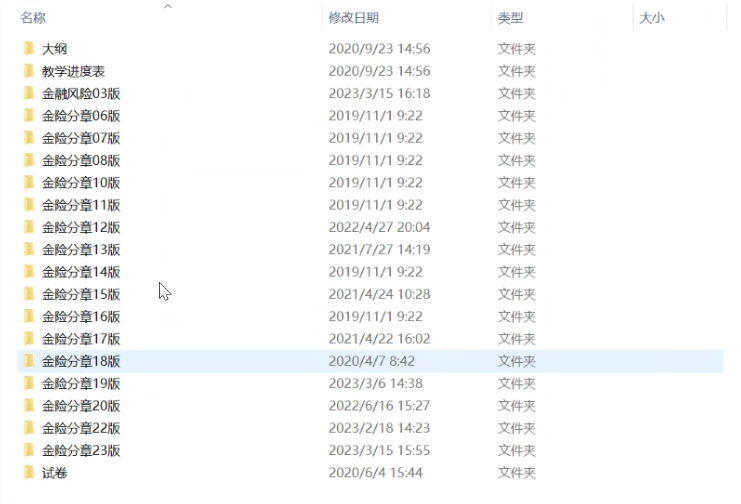Select the 金险分章06版 folder icon
Image resolution: width=741 pixels, height=504 pixels.
(x=29, y=115)
